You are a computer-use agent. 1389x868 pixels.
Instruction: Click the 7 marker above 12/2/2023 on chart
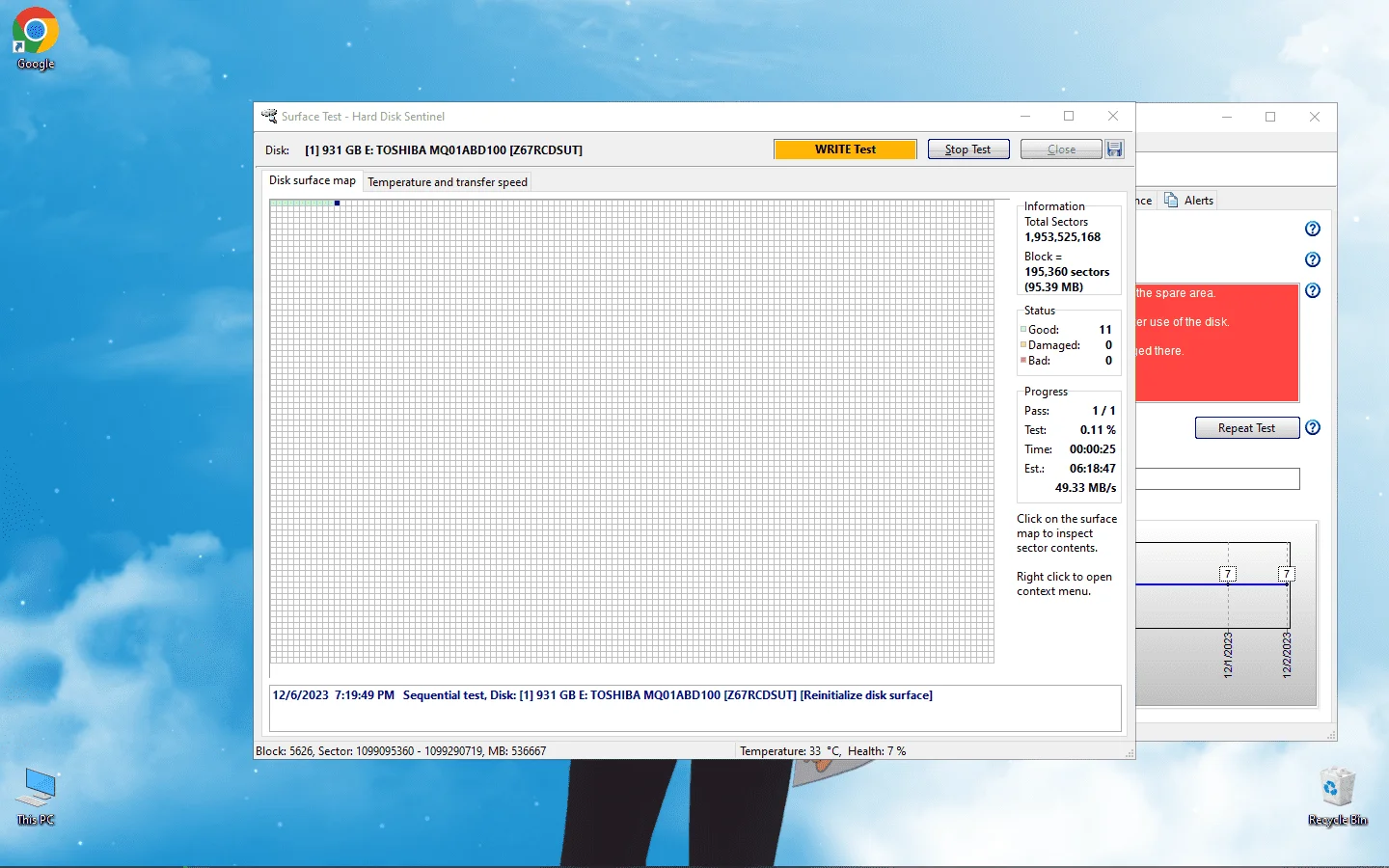[1286, 574]
